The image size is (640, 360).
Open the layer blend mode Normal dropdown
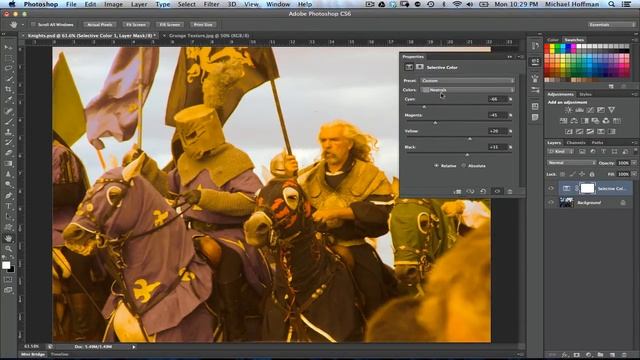click(x=572, y=163)
